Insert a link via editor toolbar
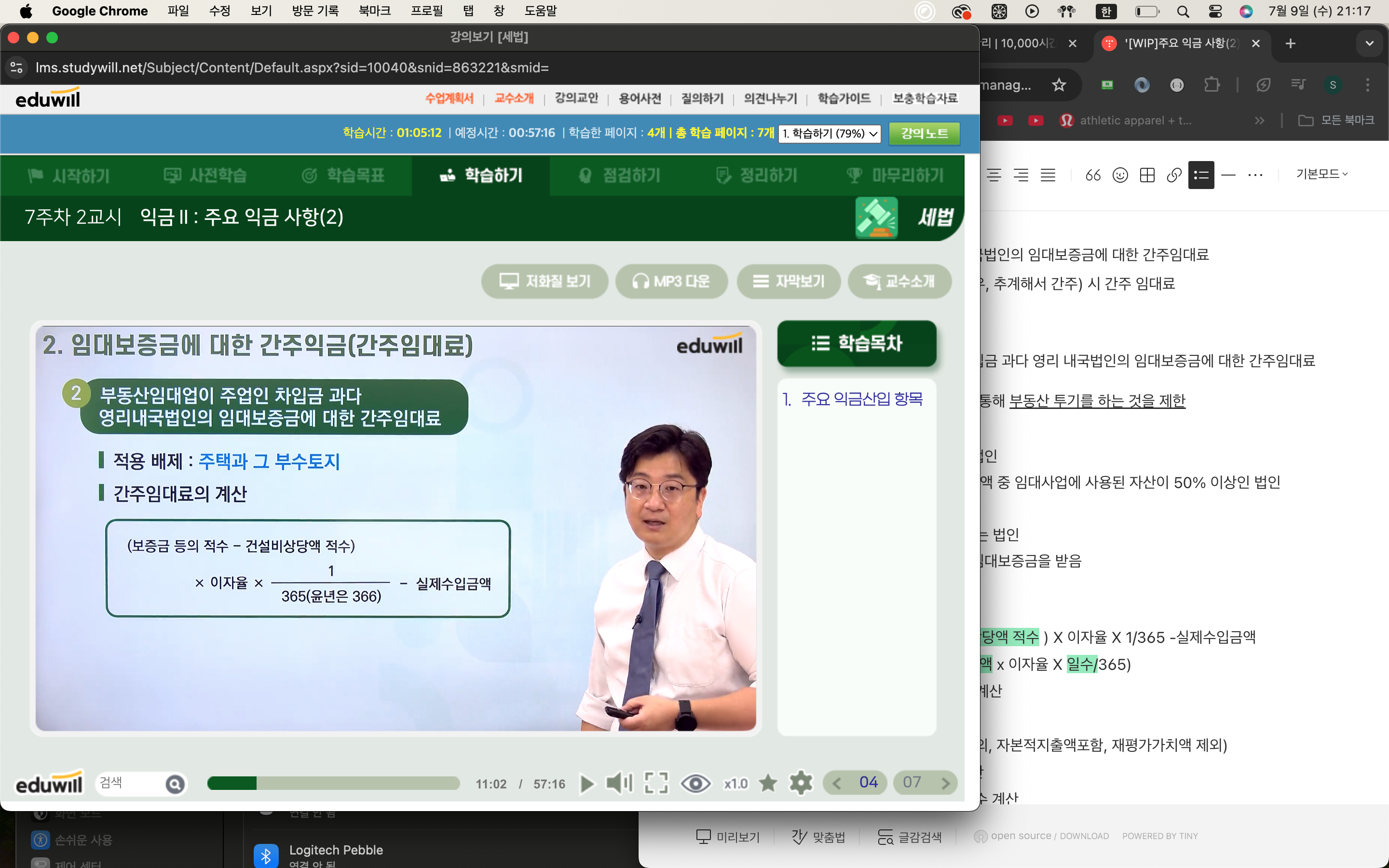1389x868 pixels. (1174, 175)
